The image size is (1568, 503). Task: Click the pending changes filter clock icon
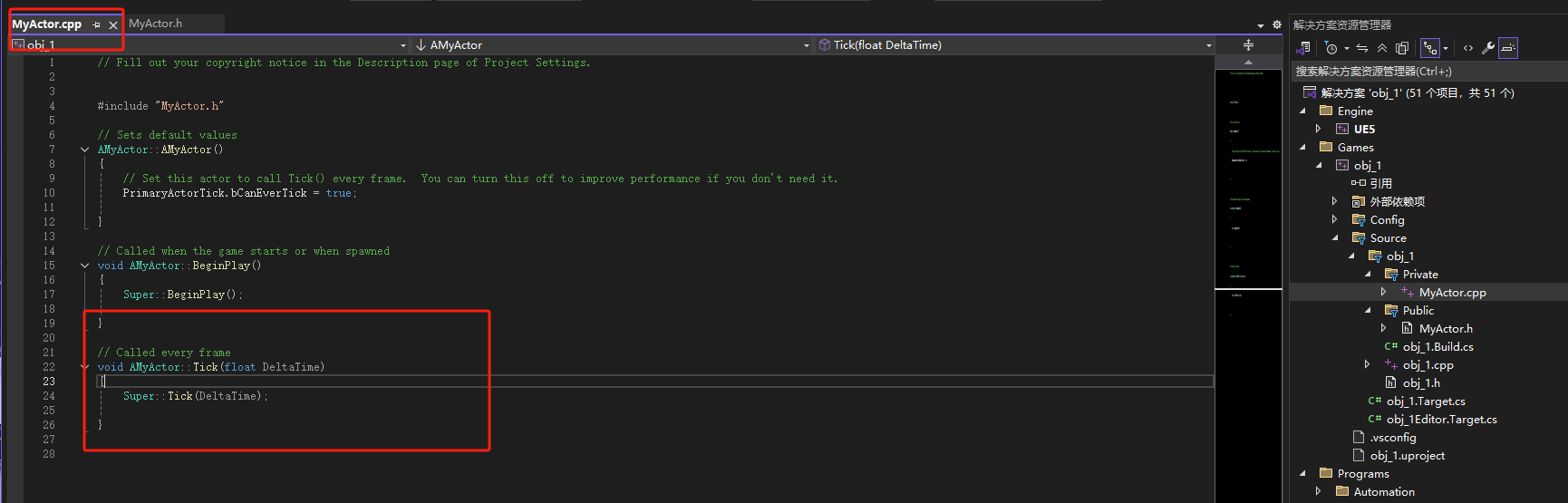[1331, 48]
